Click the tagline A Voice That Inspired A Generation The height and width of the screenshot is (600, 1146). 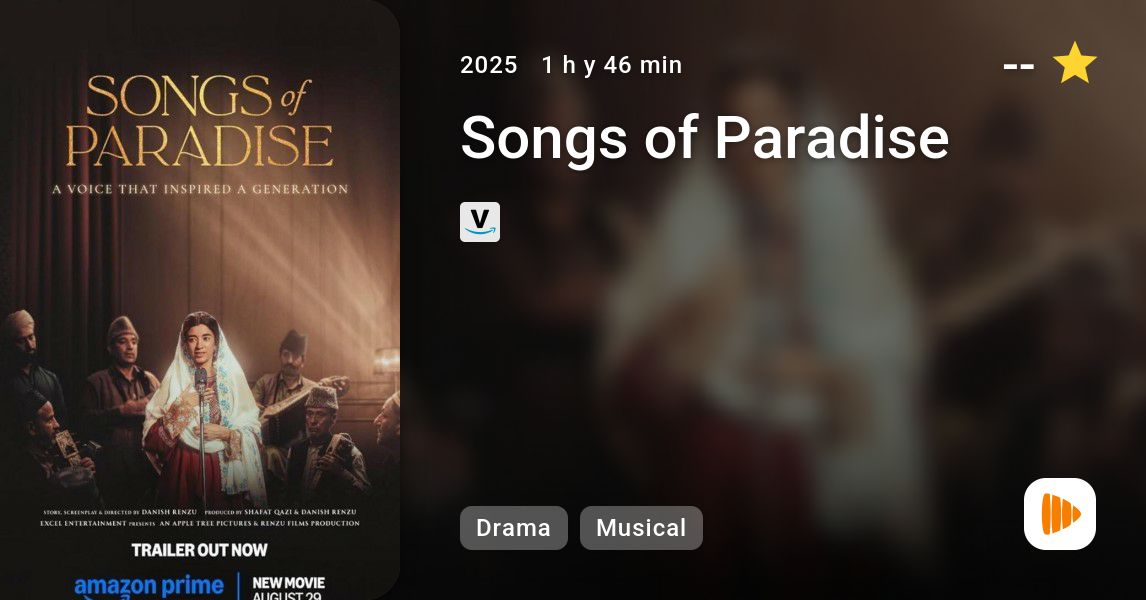(x=200, y=189)
